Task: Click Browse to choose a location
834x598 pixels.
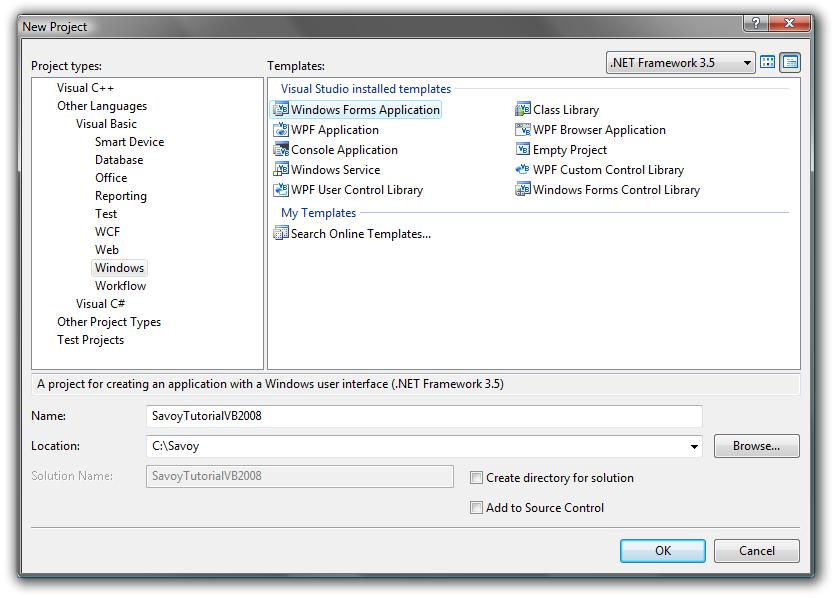Action: 757,446
